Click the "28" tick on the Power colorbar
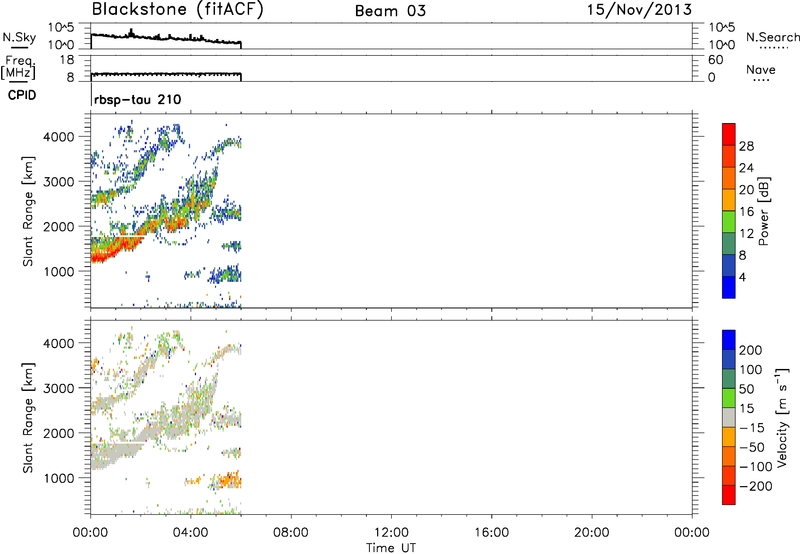This screenshot has width=800, height=554. point(746,146)
